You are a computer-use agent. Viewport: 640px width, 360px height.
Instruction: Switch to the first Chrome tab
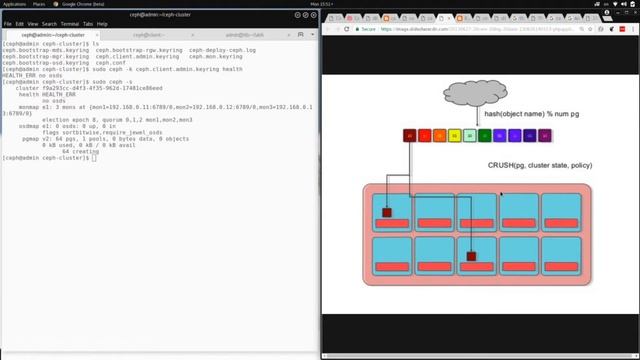pyautogui.click(x=335, y=18)
